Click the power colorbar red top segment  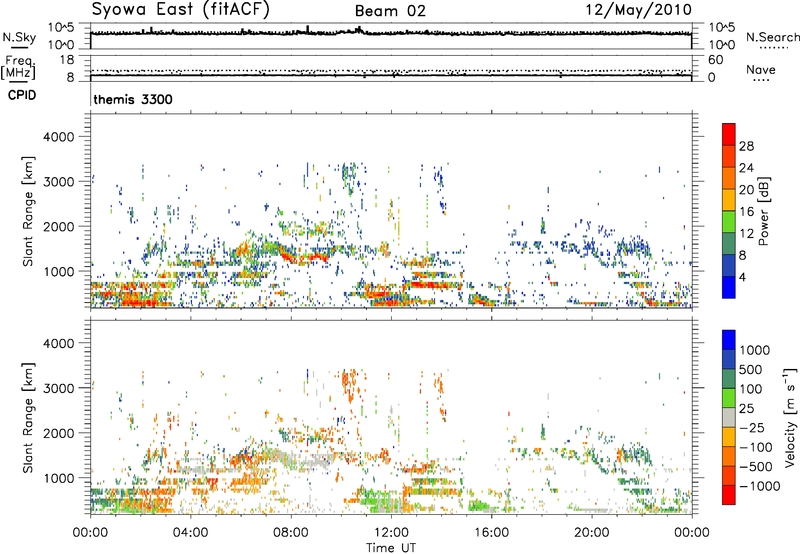click(729, 134)
